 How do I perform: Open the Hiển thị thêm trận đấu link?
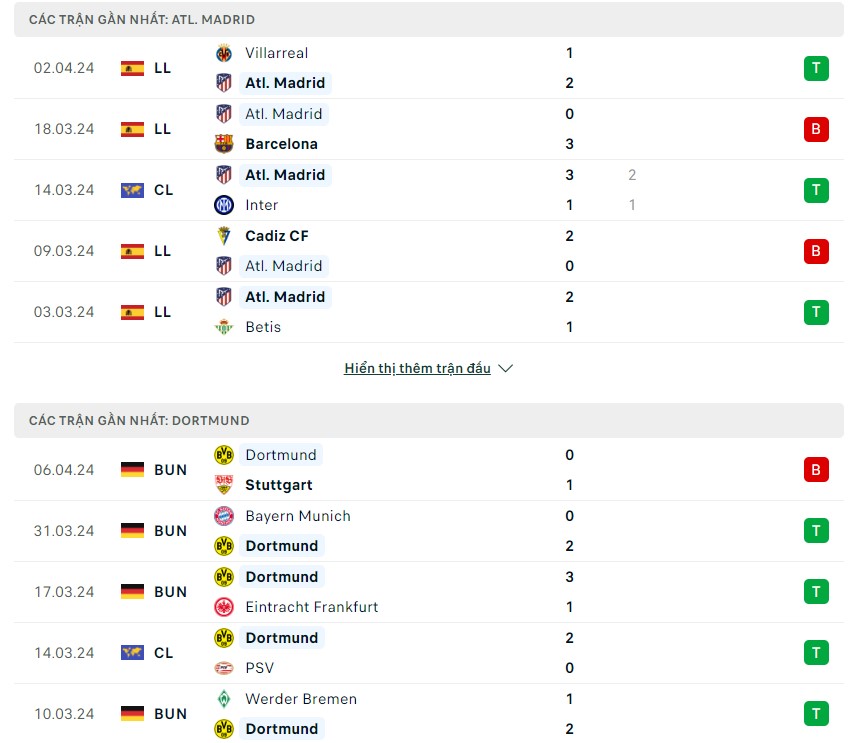coord(417,368)
